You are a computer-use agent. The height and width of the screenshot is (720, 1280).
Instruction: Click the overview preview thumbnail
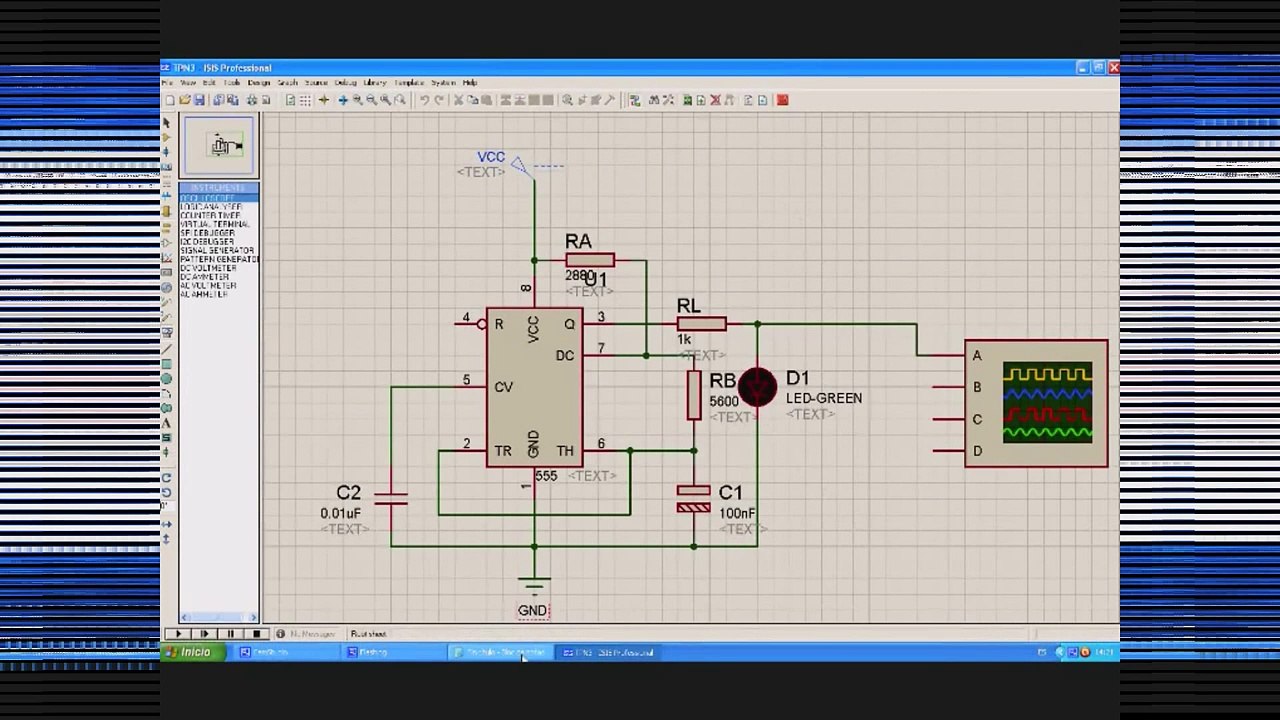click(x=219, y=146)
